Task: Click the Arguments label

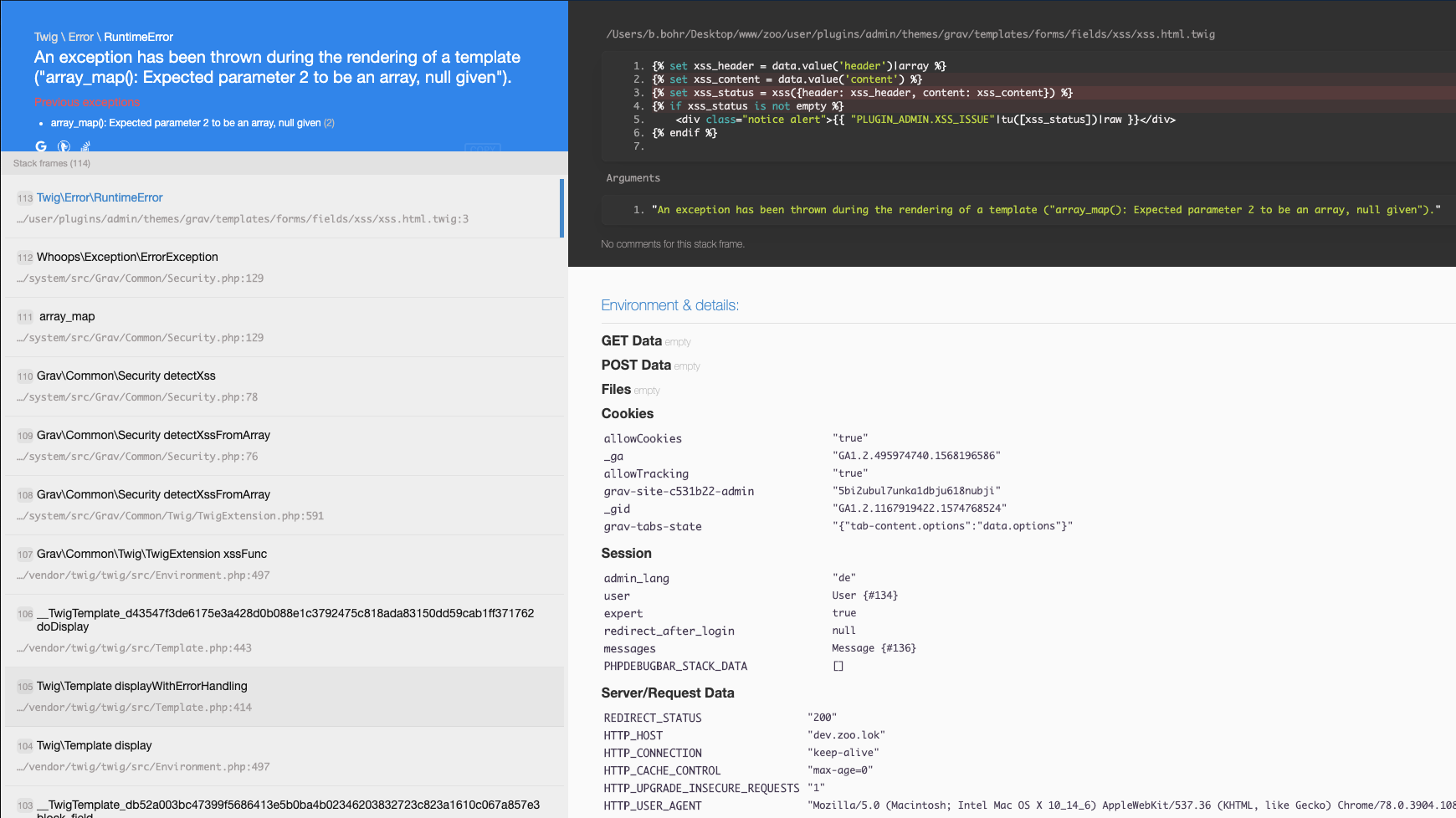Action: (x=633, y=178)
